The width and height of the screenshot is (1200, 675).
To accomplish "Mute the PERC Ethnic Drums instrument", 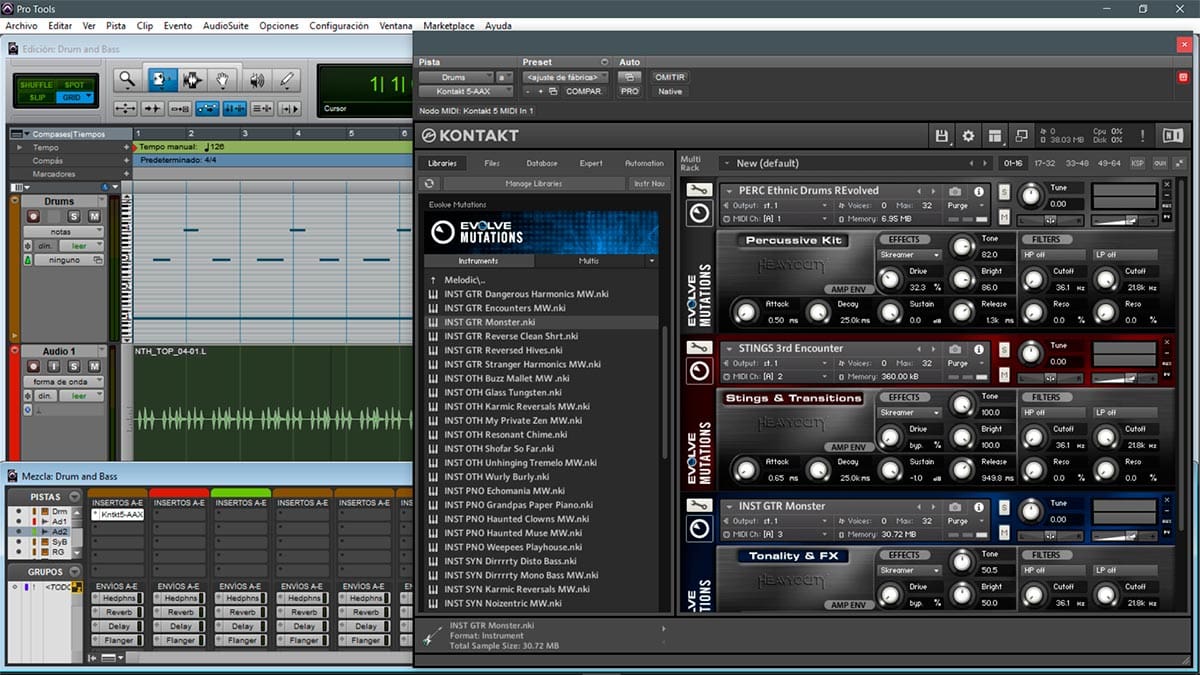I will tap(1004, 216).
